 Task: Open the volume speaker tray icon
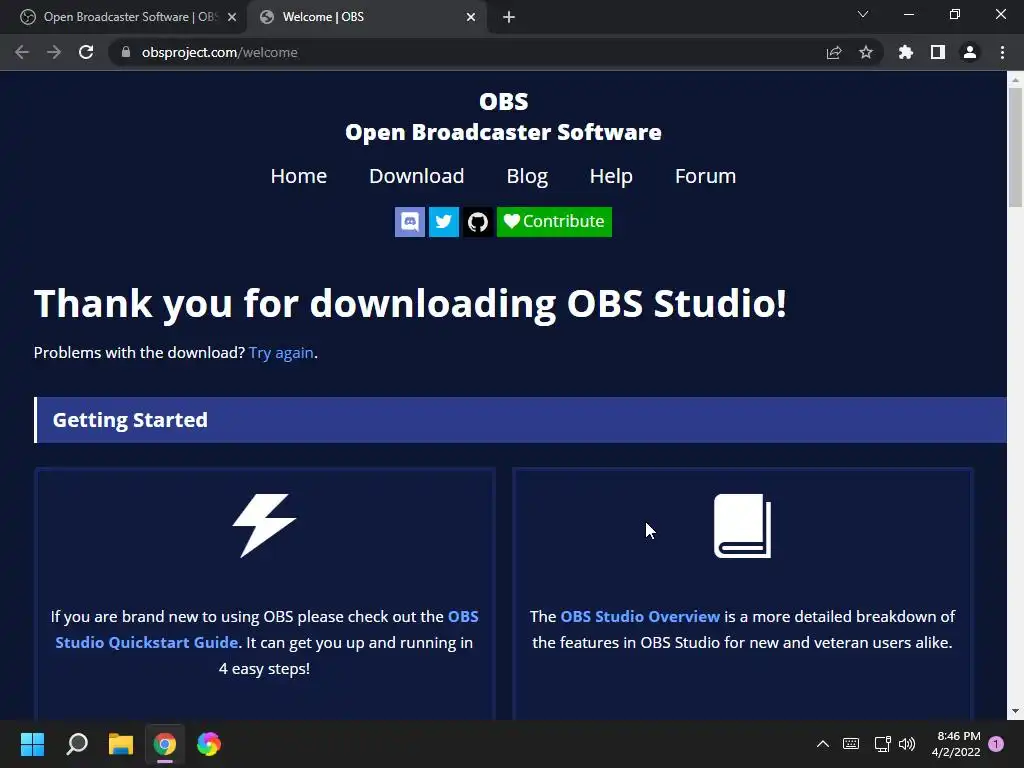click(907, 744)
